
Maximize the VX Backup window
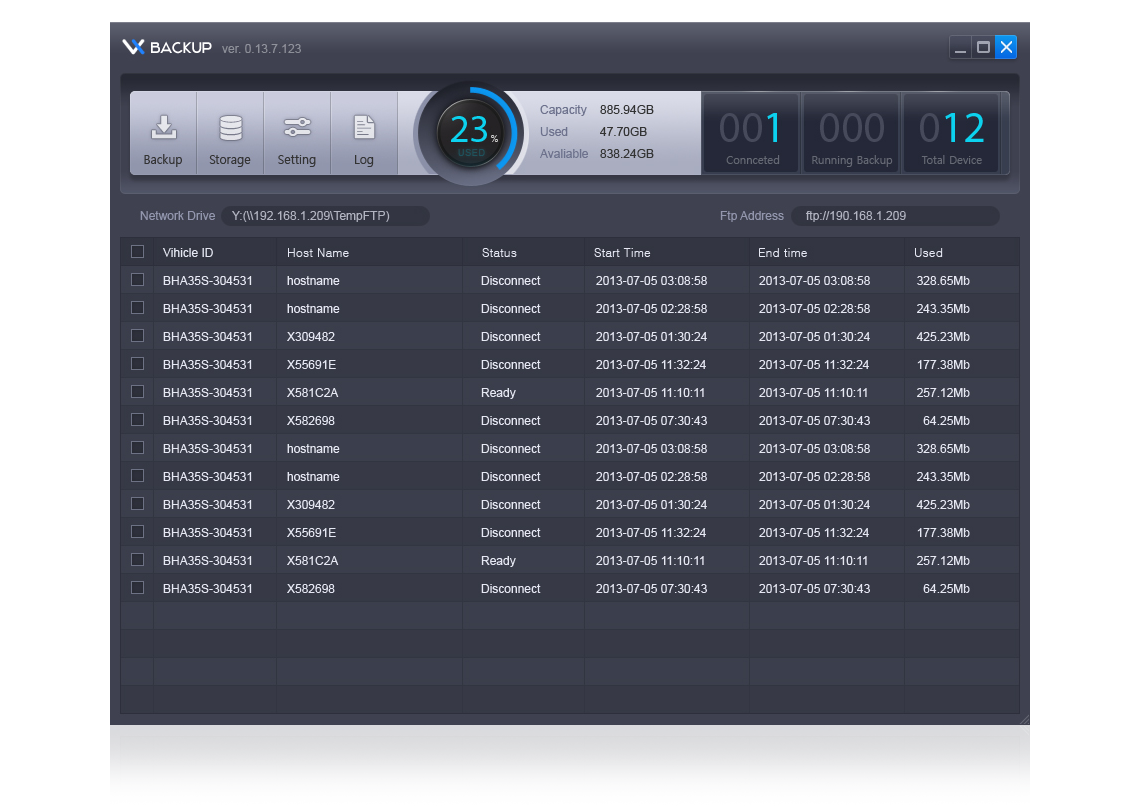coord(983,47)
